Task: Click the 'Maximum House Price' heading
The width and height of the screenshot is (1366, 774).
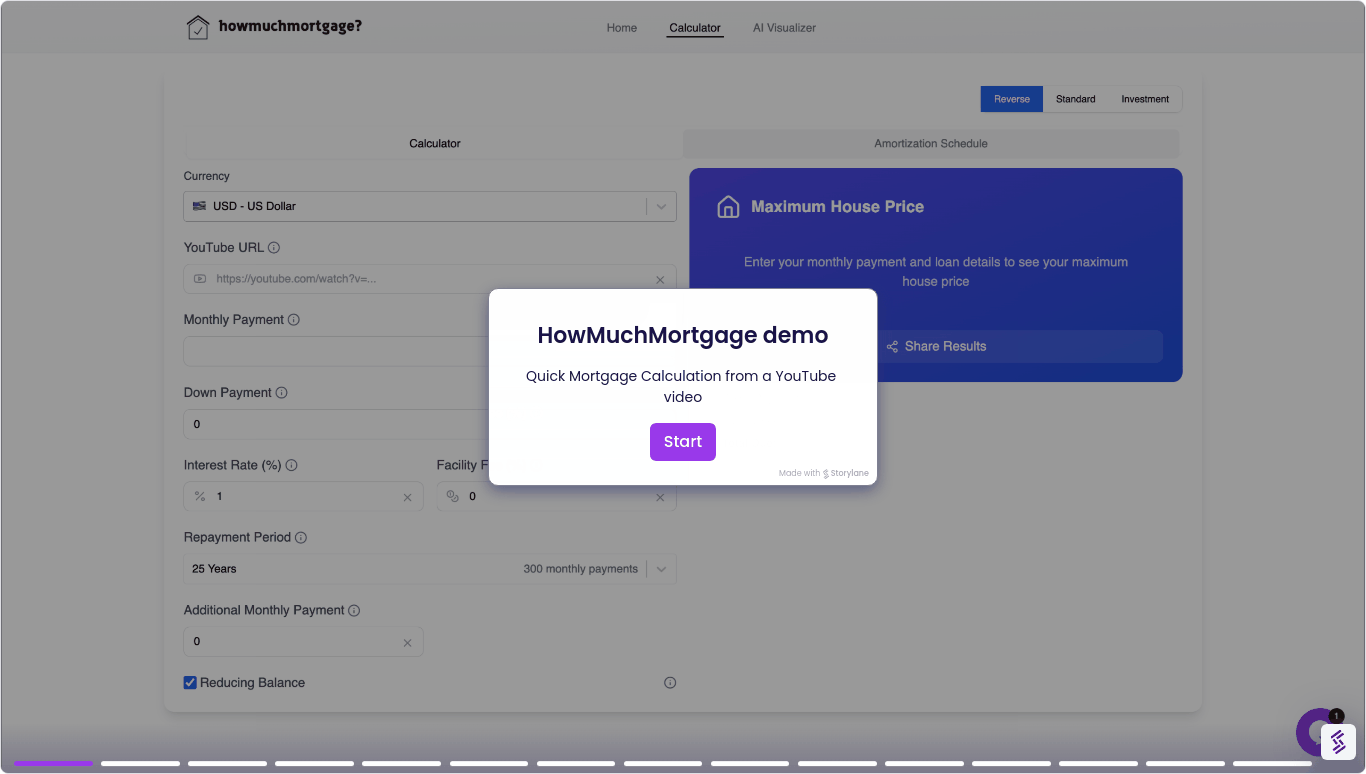Action: tap(837, 207)
